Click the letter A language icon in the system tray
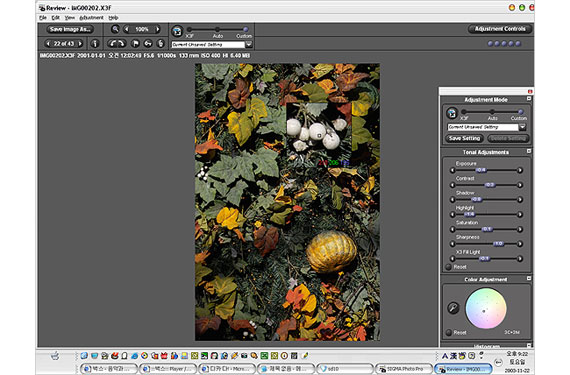The width and height of the screenshot is (570, 375). (x=445, y=356)
